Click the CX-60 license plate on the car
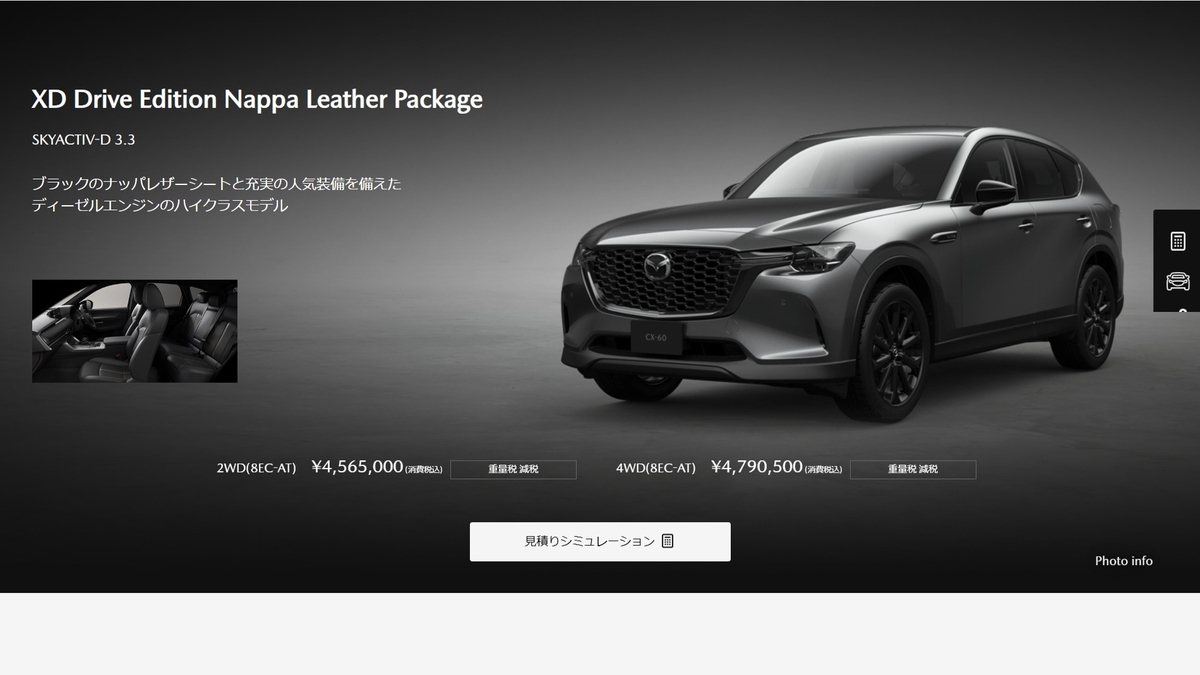1200x675 pixels. tap(655, 338)
